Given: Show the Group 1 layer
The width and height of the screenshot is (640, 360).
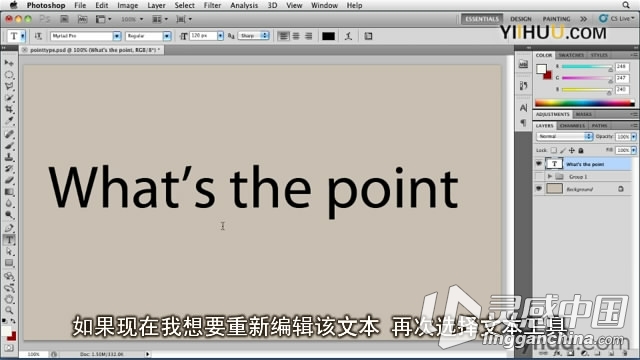Looking at the screenshot, I should (539, 176).
